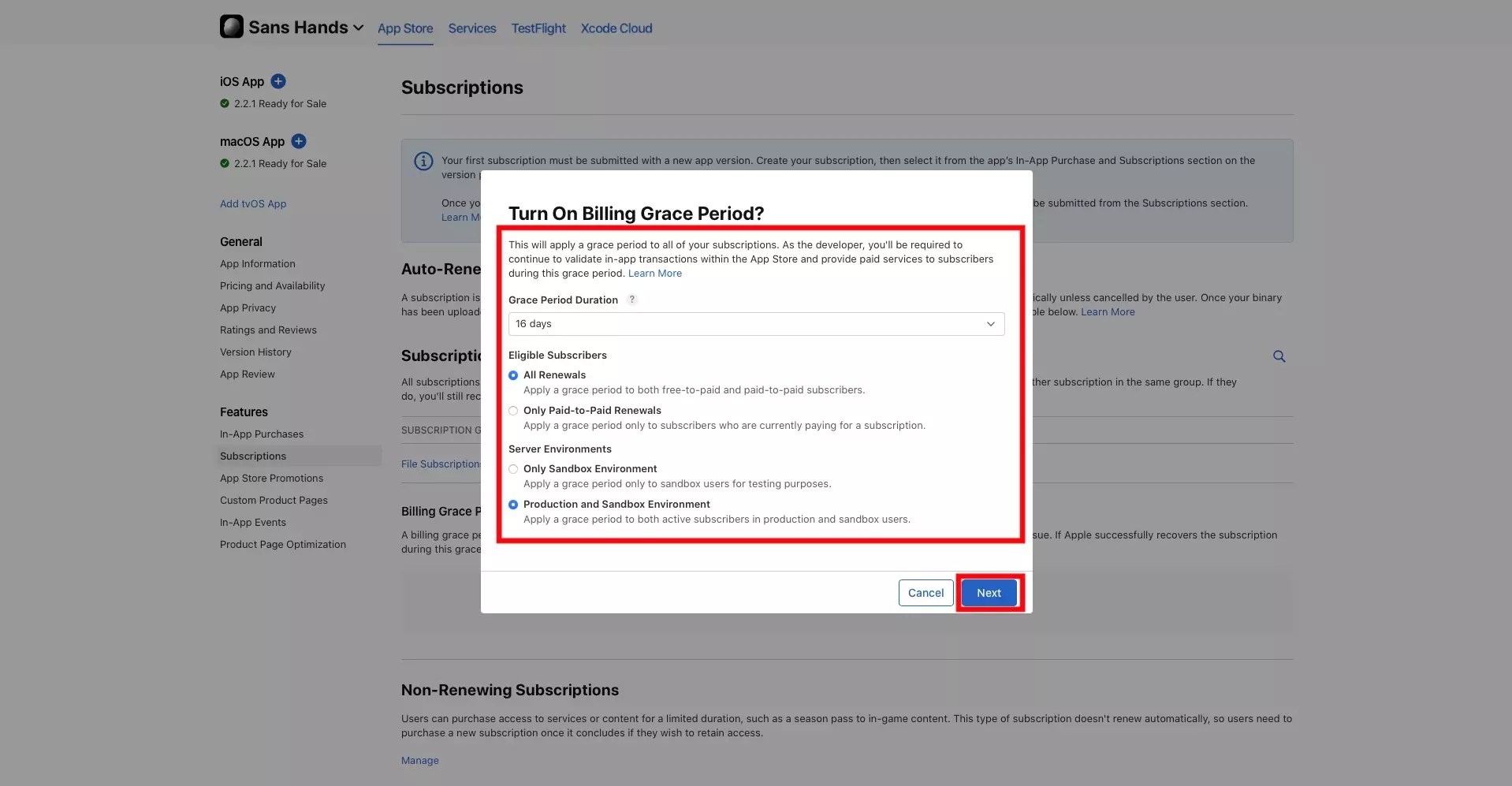
Task: Click the Sans Hands app icon
Action: click(x=232, y=27)
